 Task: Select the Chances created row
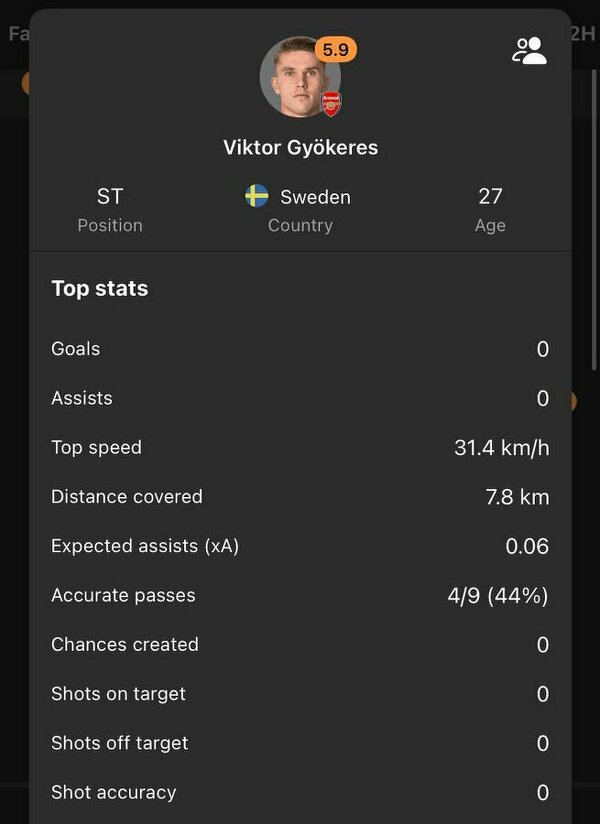click(x=300, y=645)
